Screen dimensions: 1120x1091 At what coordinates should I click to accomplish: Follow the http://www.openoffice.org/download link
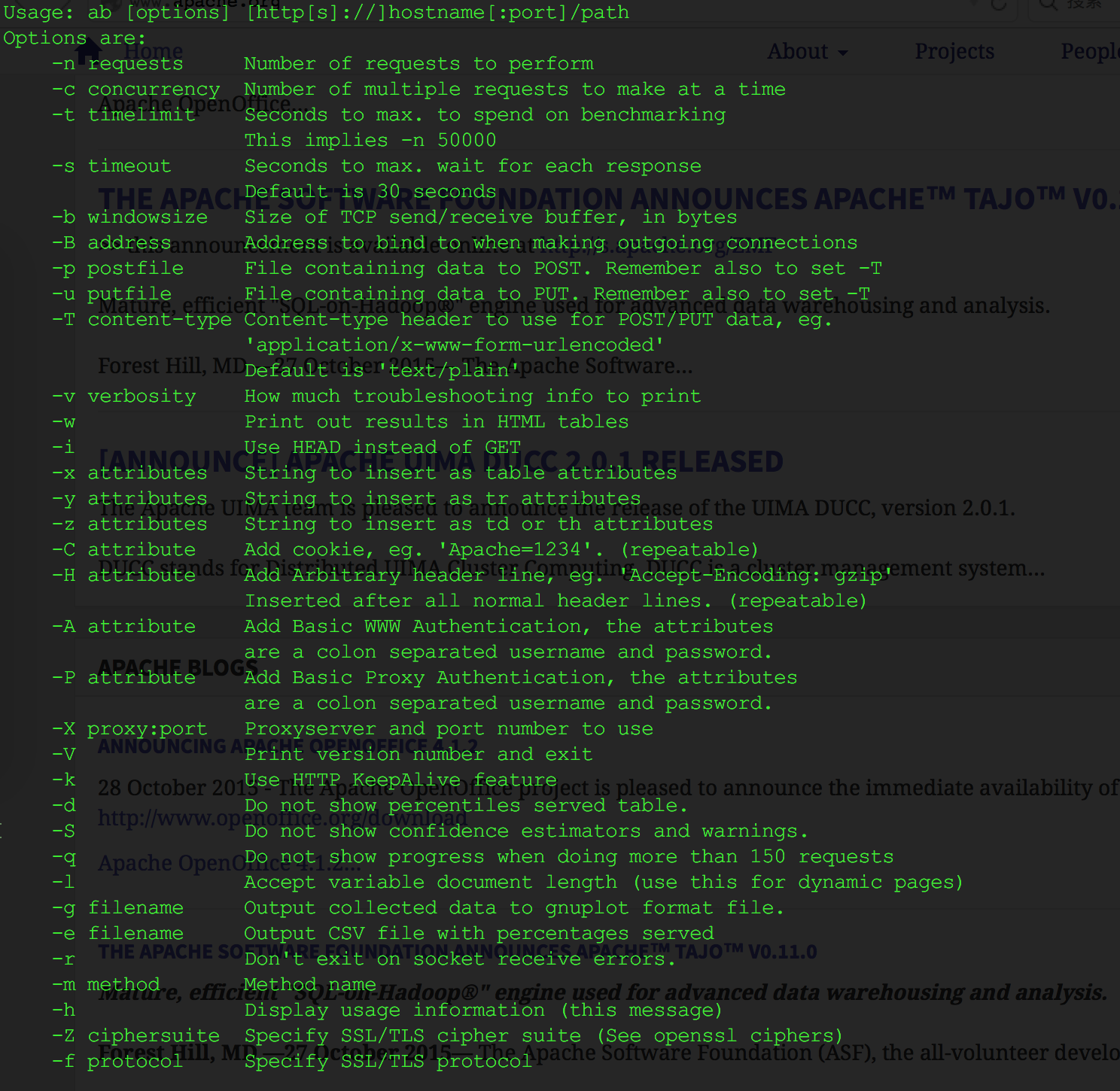tap(282, 818)
